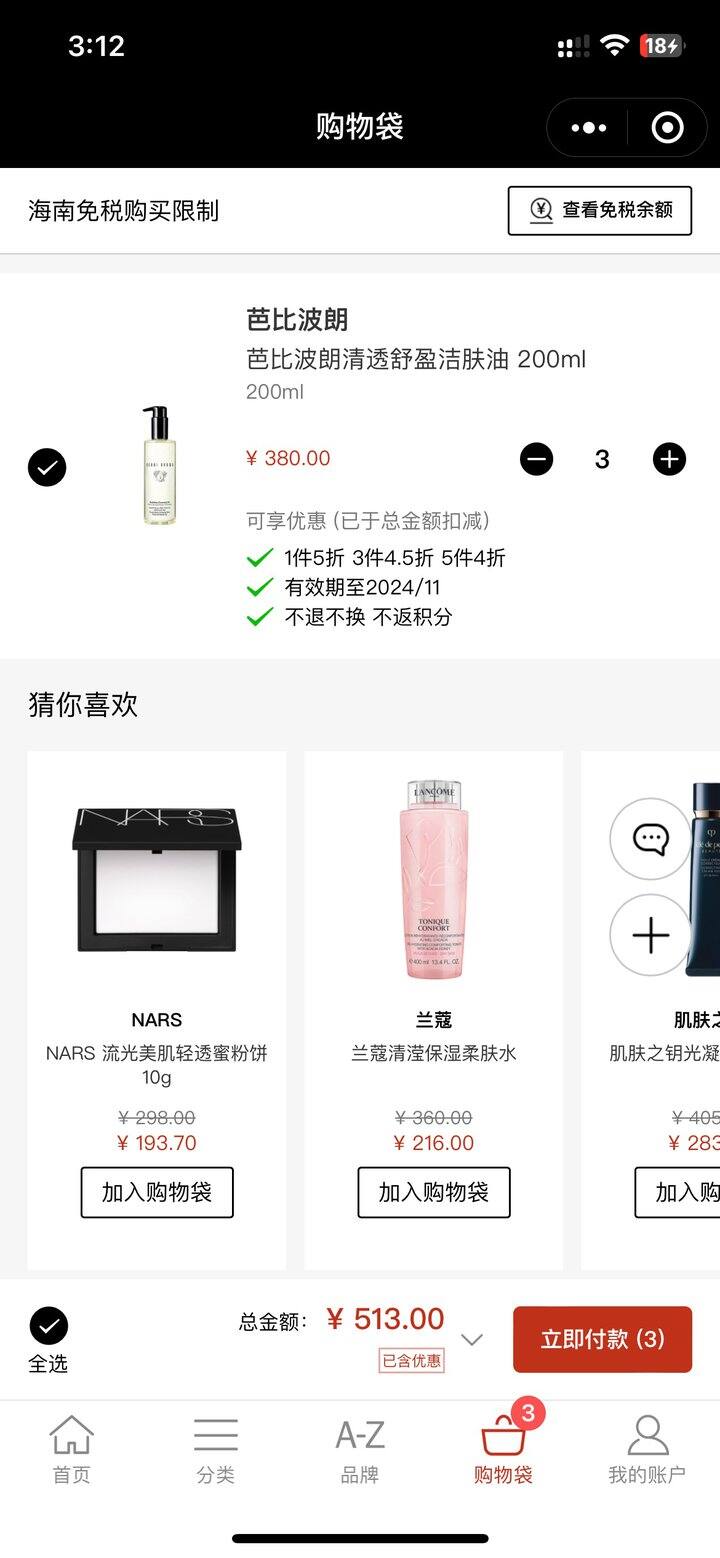Decrease quantity with the minus icon
Viewport: 720px width, 1558px height.
click(x=537, y=459)
